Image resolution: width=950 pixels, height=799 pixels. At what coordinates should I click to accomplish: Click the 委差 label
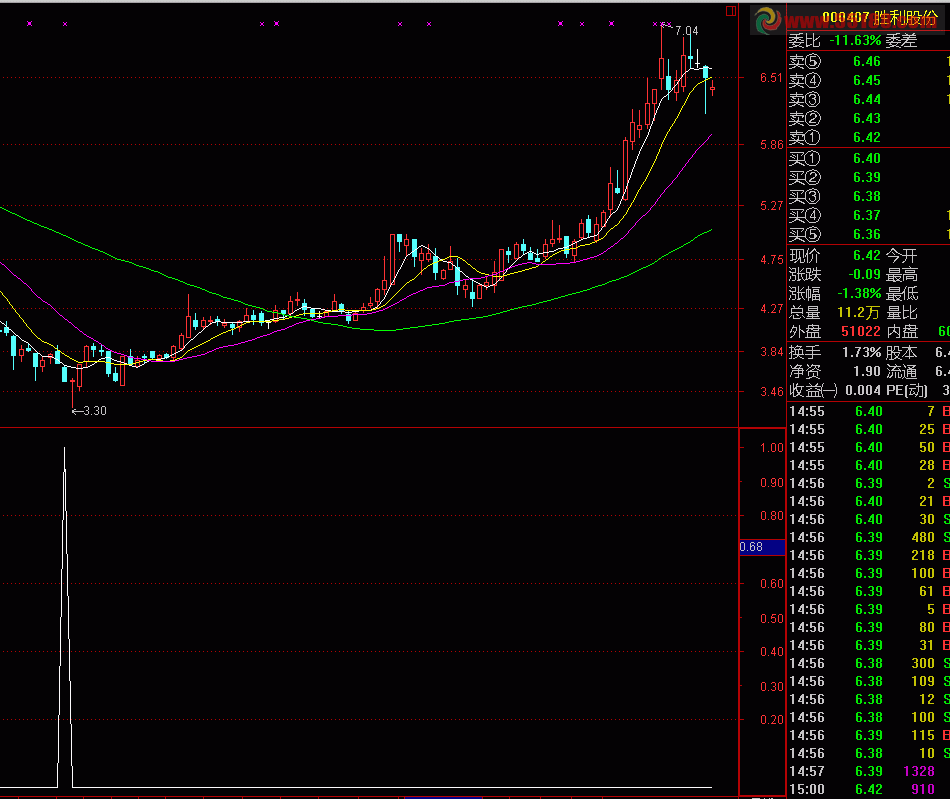coord(902,41)
